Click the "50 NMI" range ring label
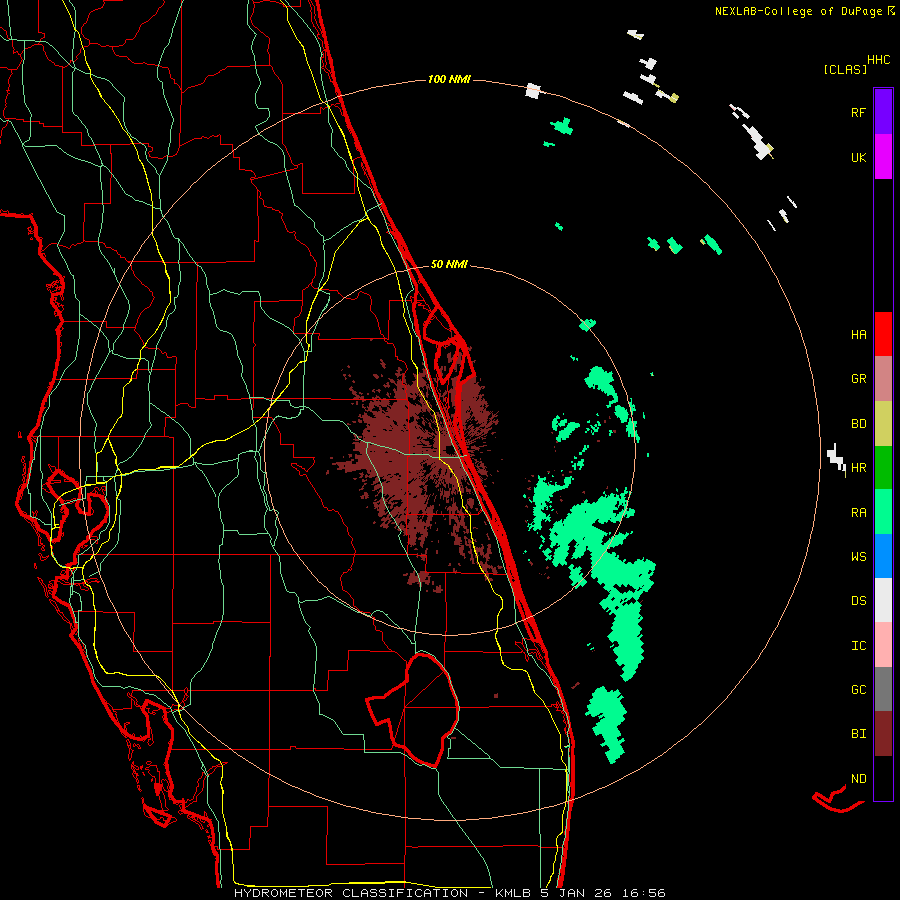Viewport: 900px width, 900px height. click(x=449, y=264)
